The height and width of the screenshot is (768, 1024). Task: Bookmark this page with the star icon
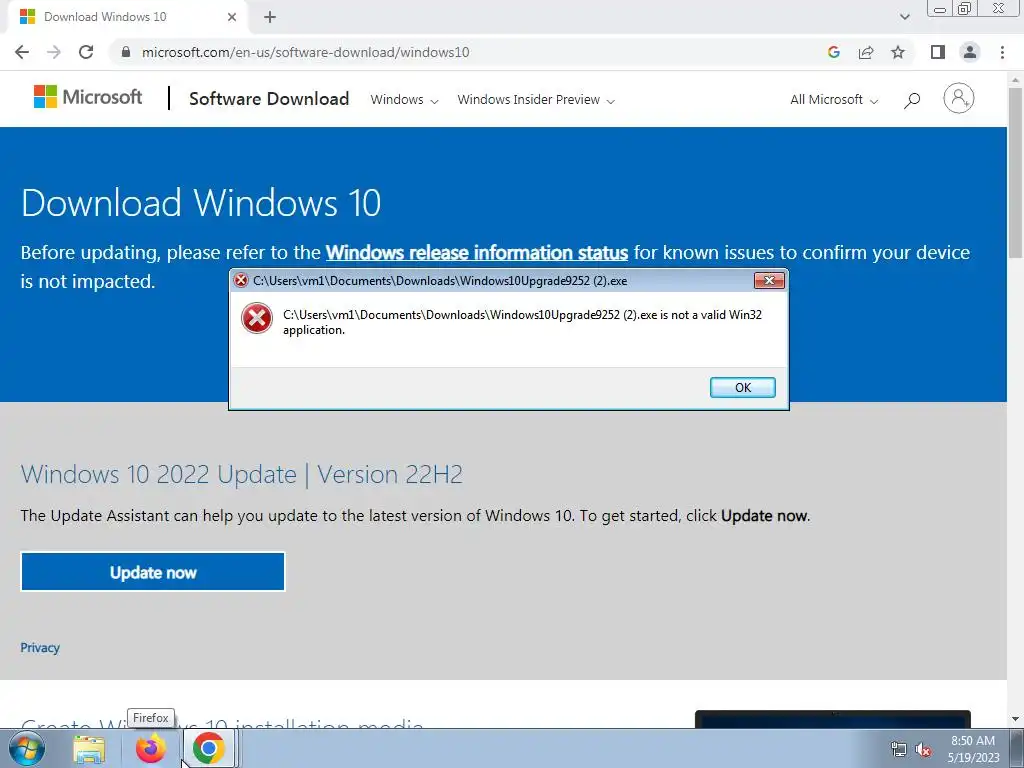point(898,52)
